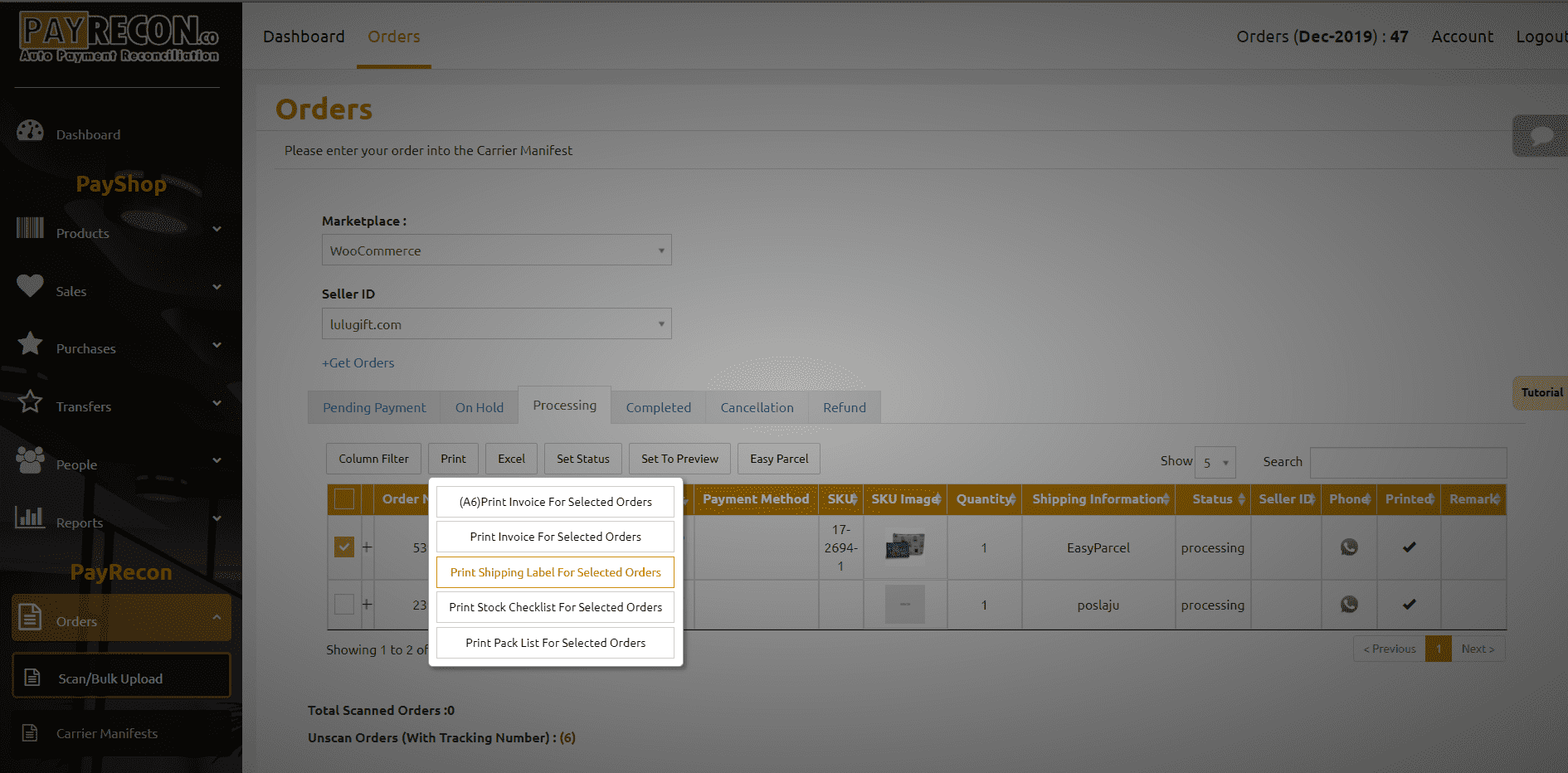Click the Next pagination button
This screenshot has height=773, width=1568.
[x=1478, y=649]
